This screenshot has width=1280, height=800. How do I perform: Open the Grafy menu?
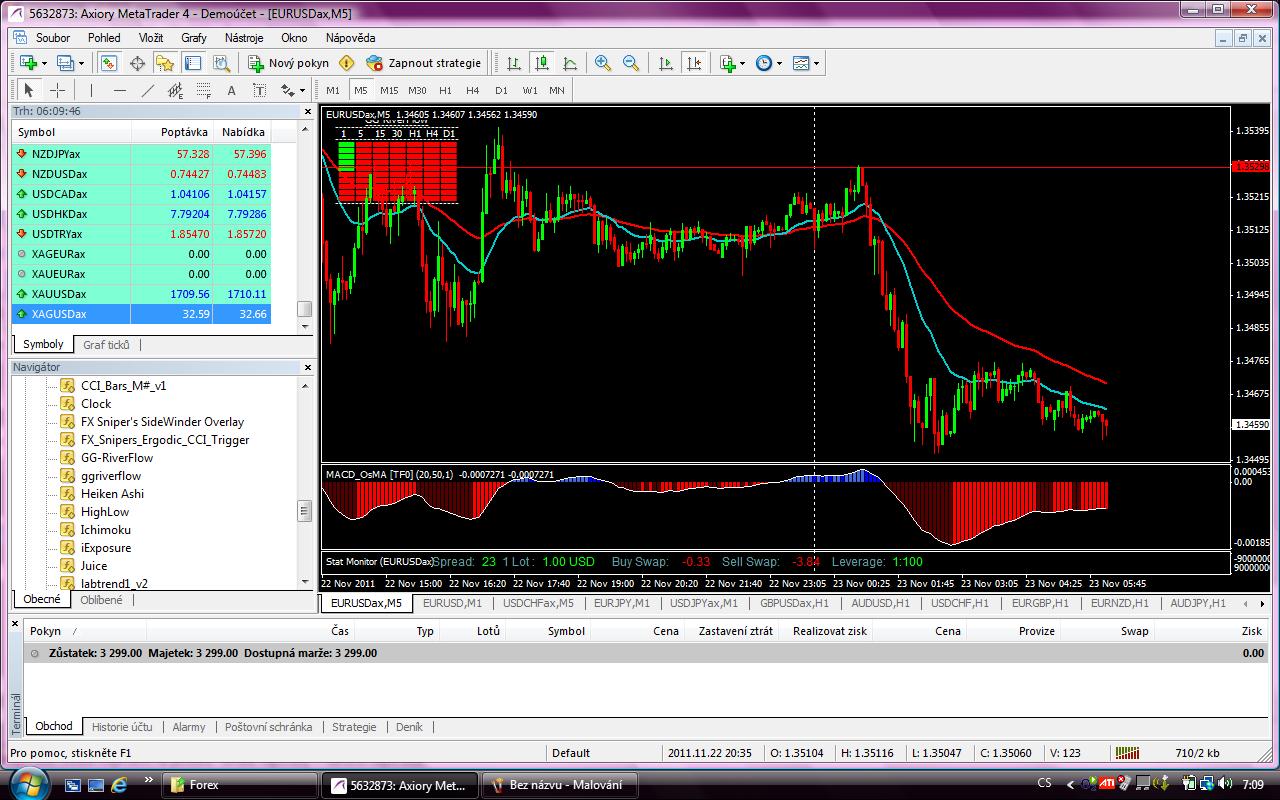[194, 37]
